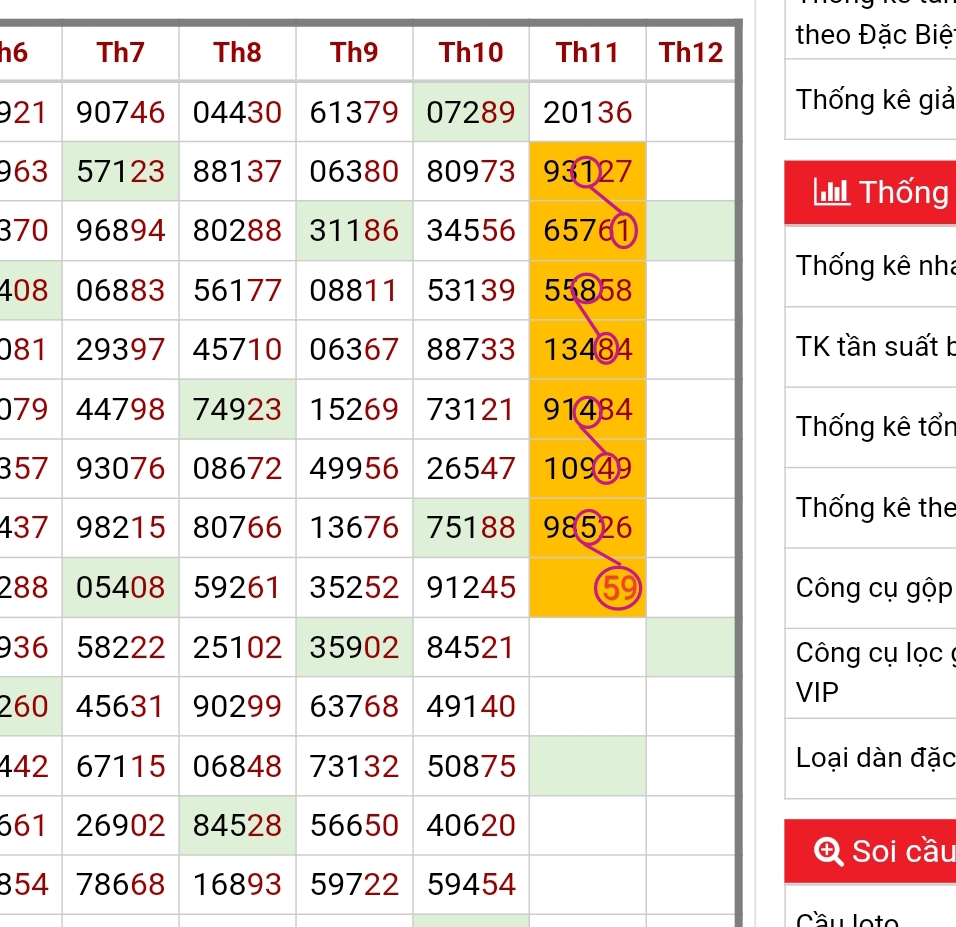Image resolution: width=956 pixels, height=927 pixels.
Task: Click the circled digit in 65761
Action: click(x=623, y=232)
